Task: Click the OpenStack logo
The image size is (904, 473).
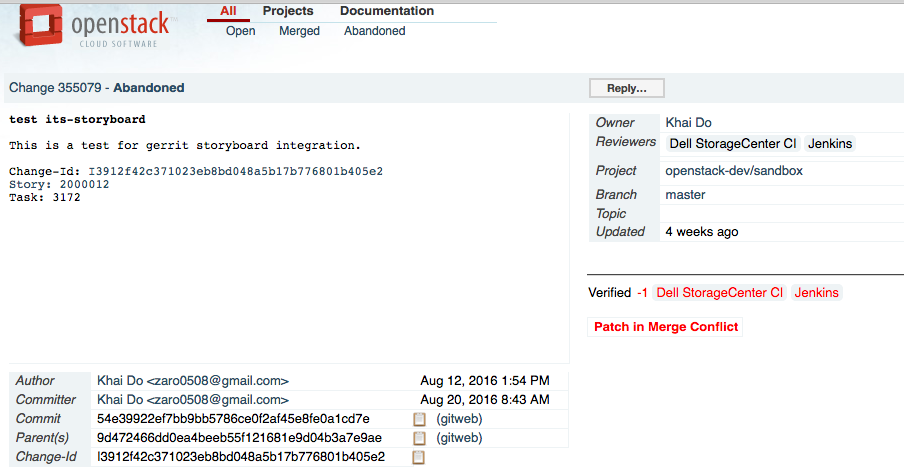Action: pyautogui.click(x=92, y=27)
